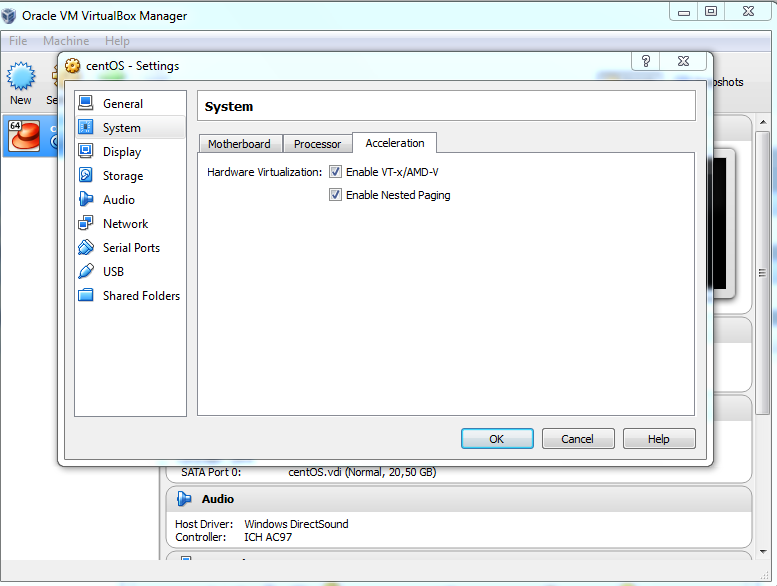Viewport: 777px width, 586px height.
Task: Select the Storage disk icon
Action: [x=86, y=175]
